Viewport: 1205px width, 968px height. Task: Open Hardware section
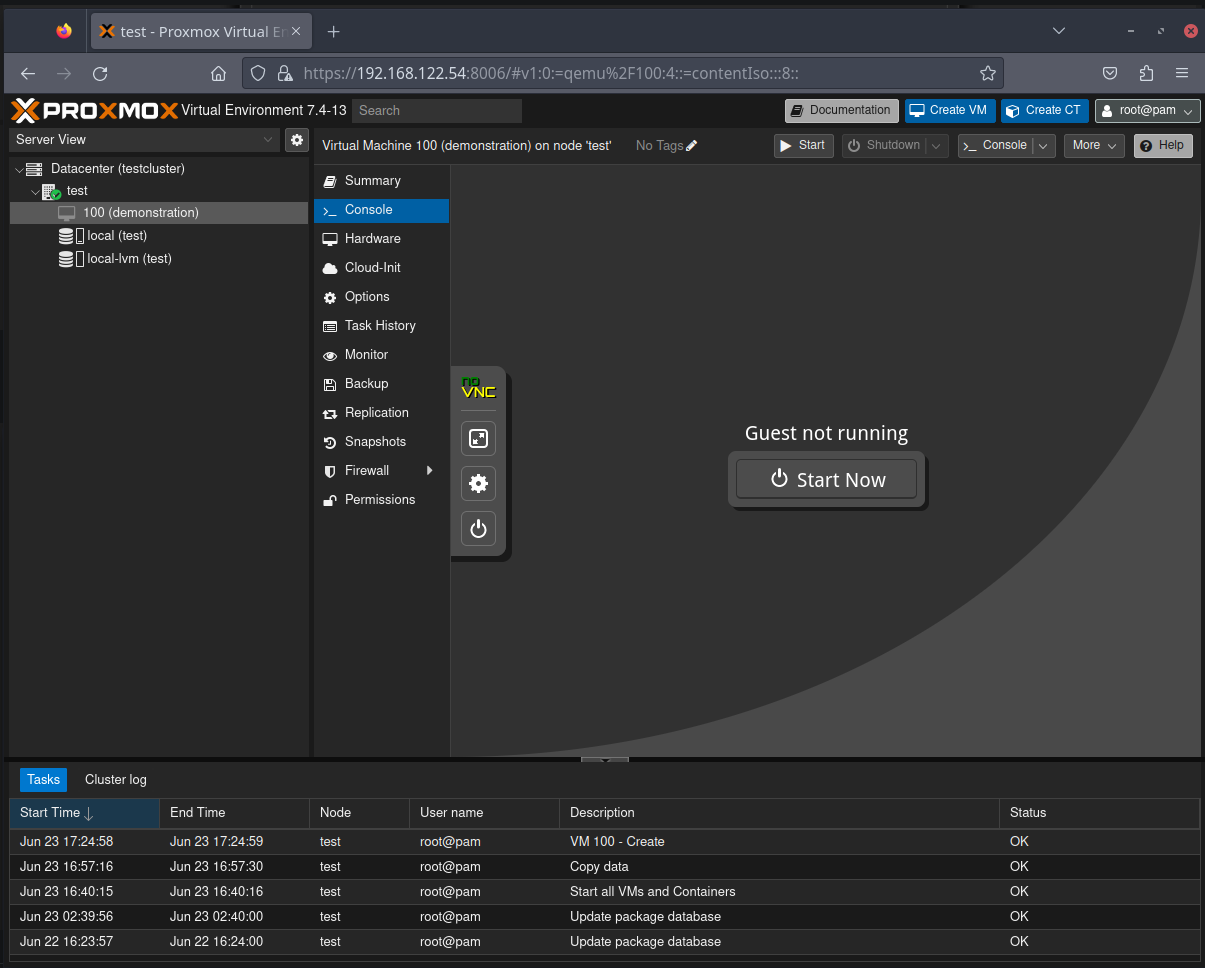(381, 239)
